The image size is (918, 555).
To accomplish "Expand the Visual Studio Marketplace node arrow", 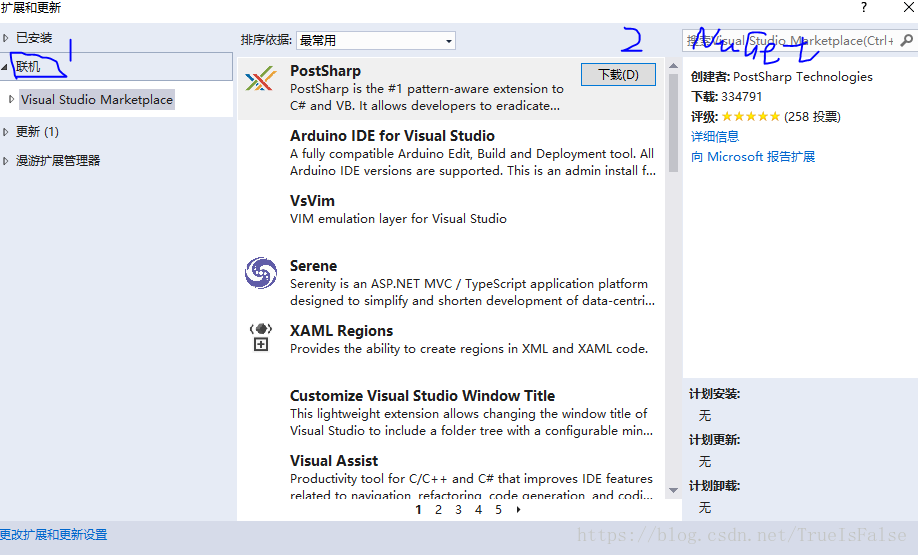I will (x=11, y=100).
